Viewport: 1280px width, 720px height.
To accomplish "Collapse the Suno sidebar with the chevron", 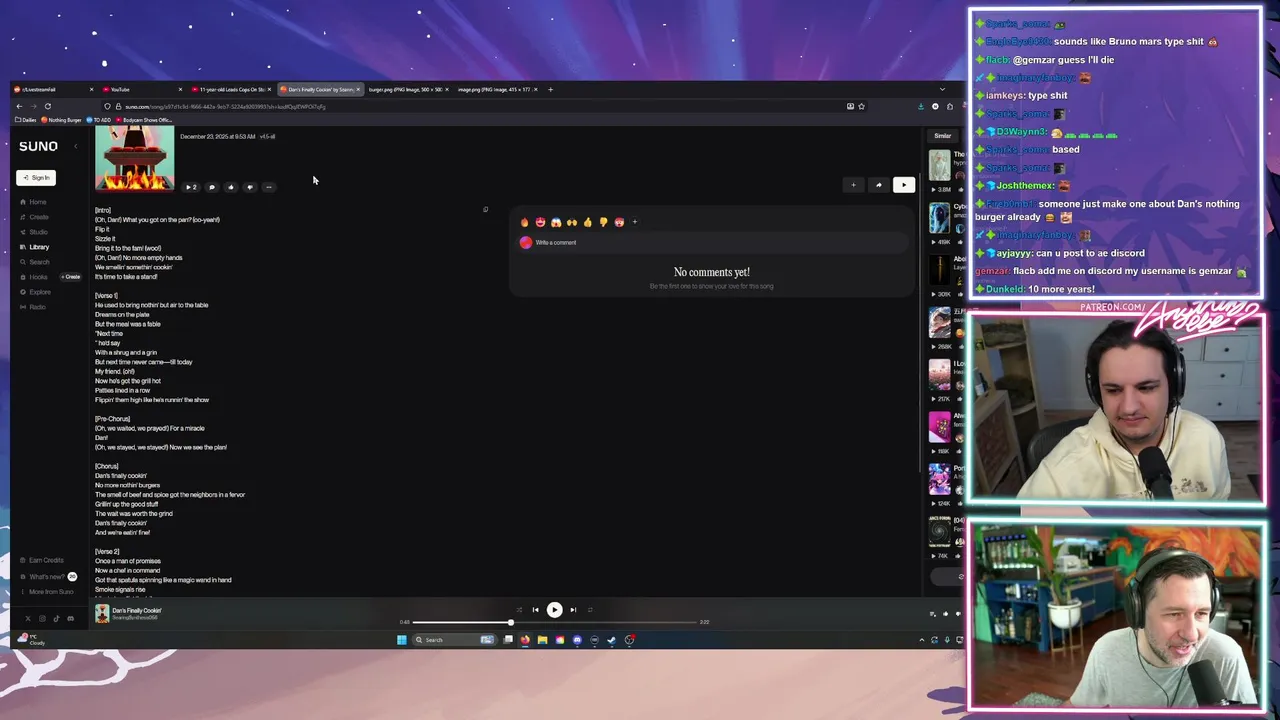I will coord(75,147).
